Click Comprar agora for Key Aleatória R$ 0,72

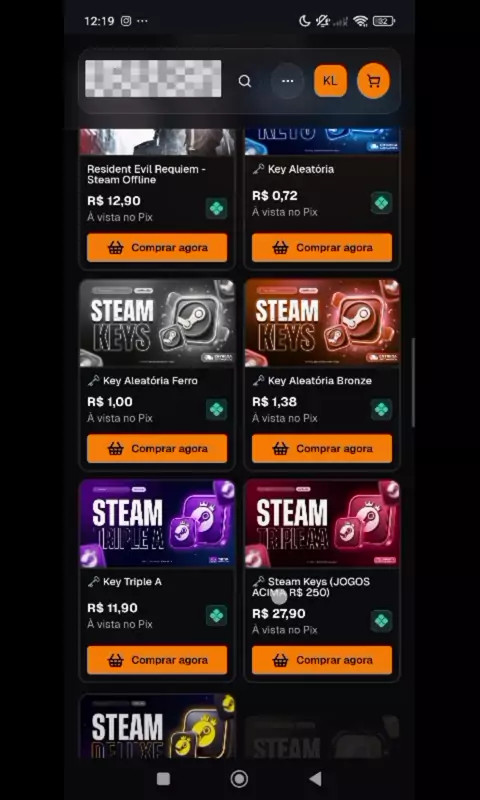click(x=322, y=247)
